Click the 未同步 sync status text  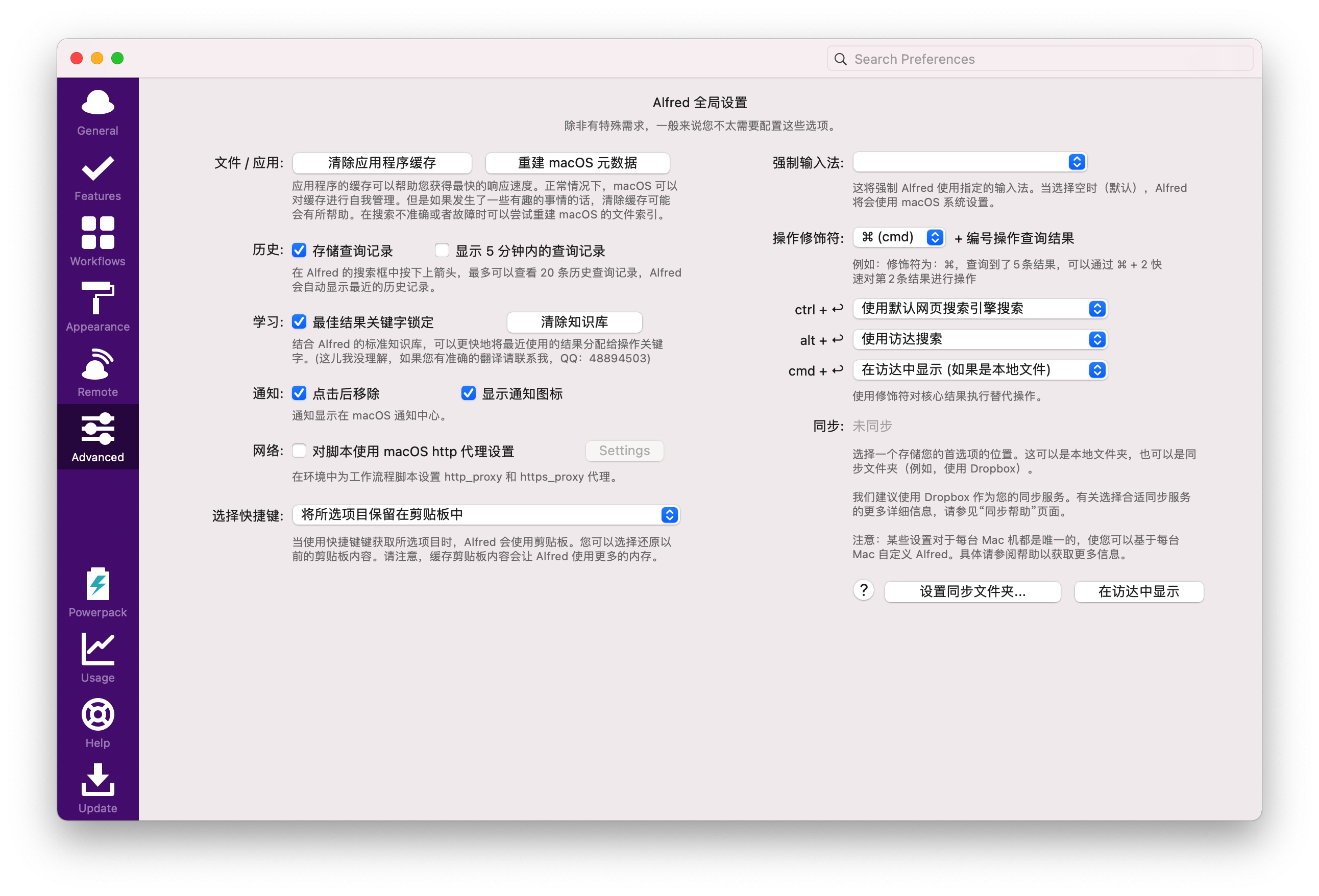872,426
